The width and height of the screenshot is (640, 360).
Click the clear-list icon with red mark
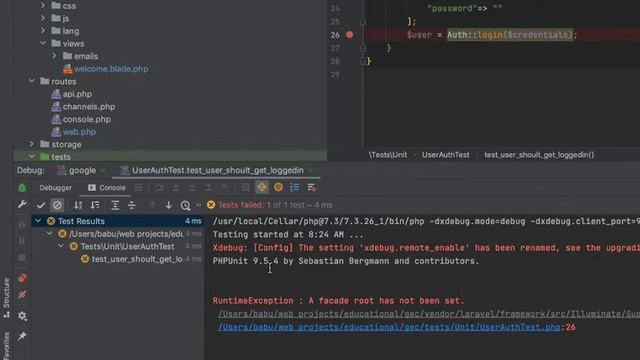(x=311, y=187)
